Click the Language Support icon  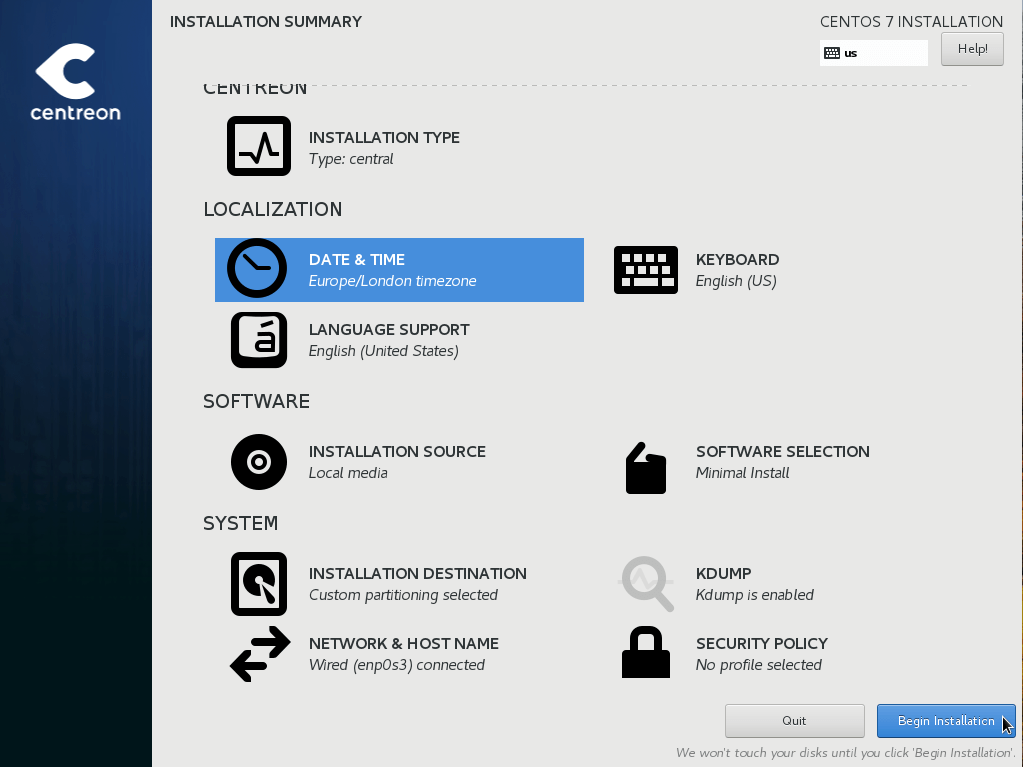(258, 339)
